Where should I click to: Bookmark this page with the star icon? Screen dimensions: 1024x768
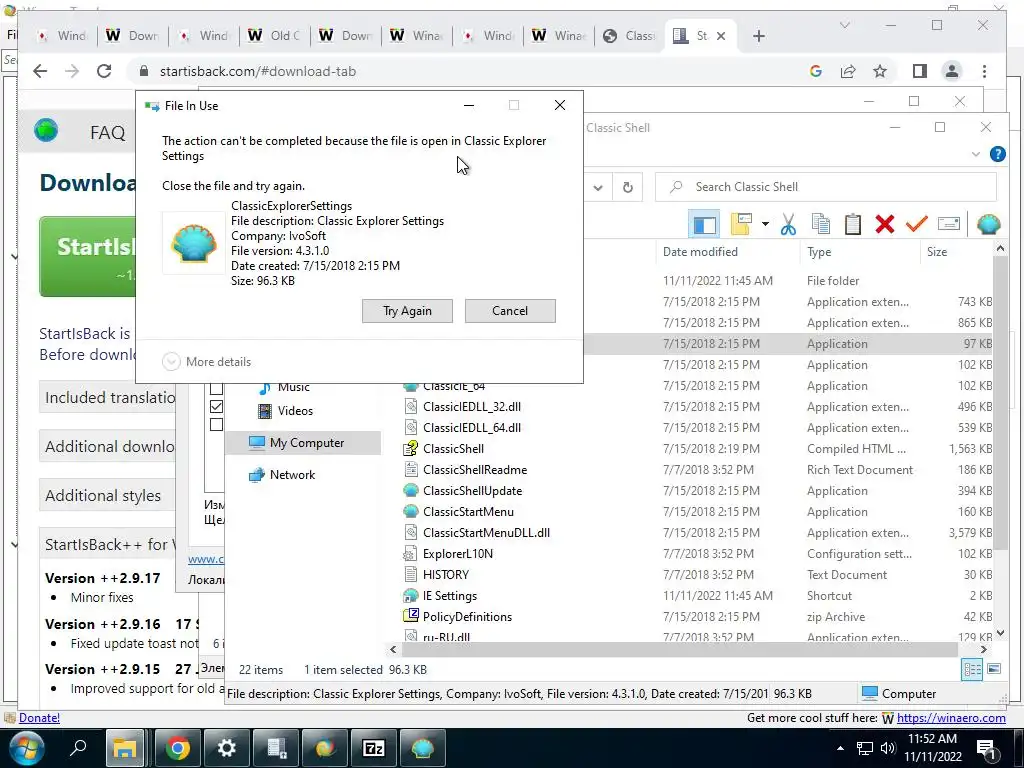click(x=880, y=71)
